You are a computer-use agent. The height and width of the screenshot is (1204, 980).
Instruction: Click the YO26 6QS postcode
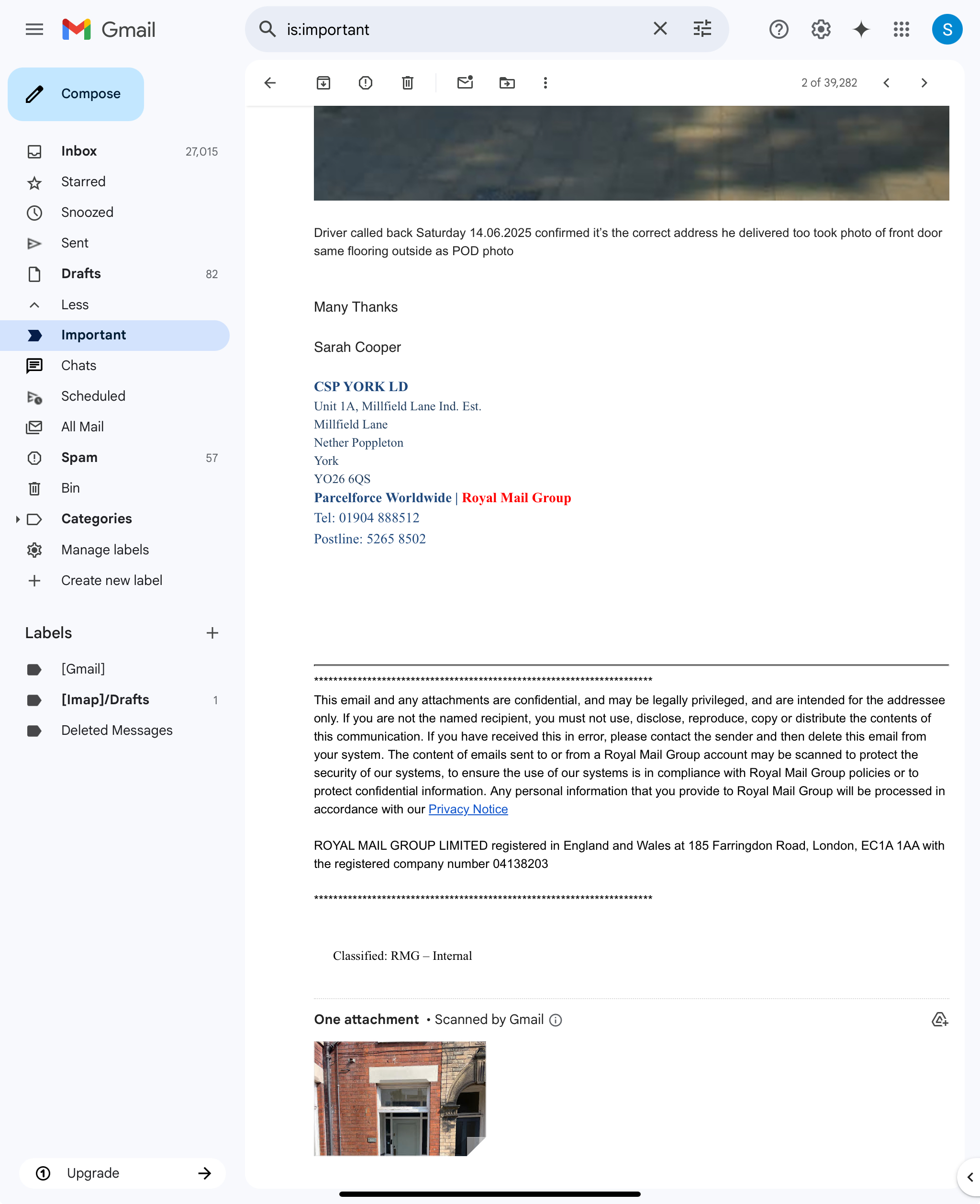point(342,479)
